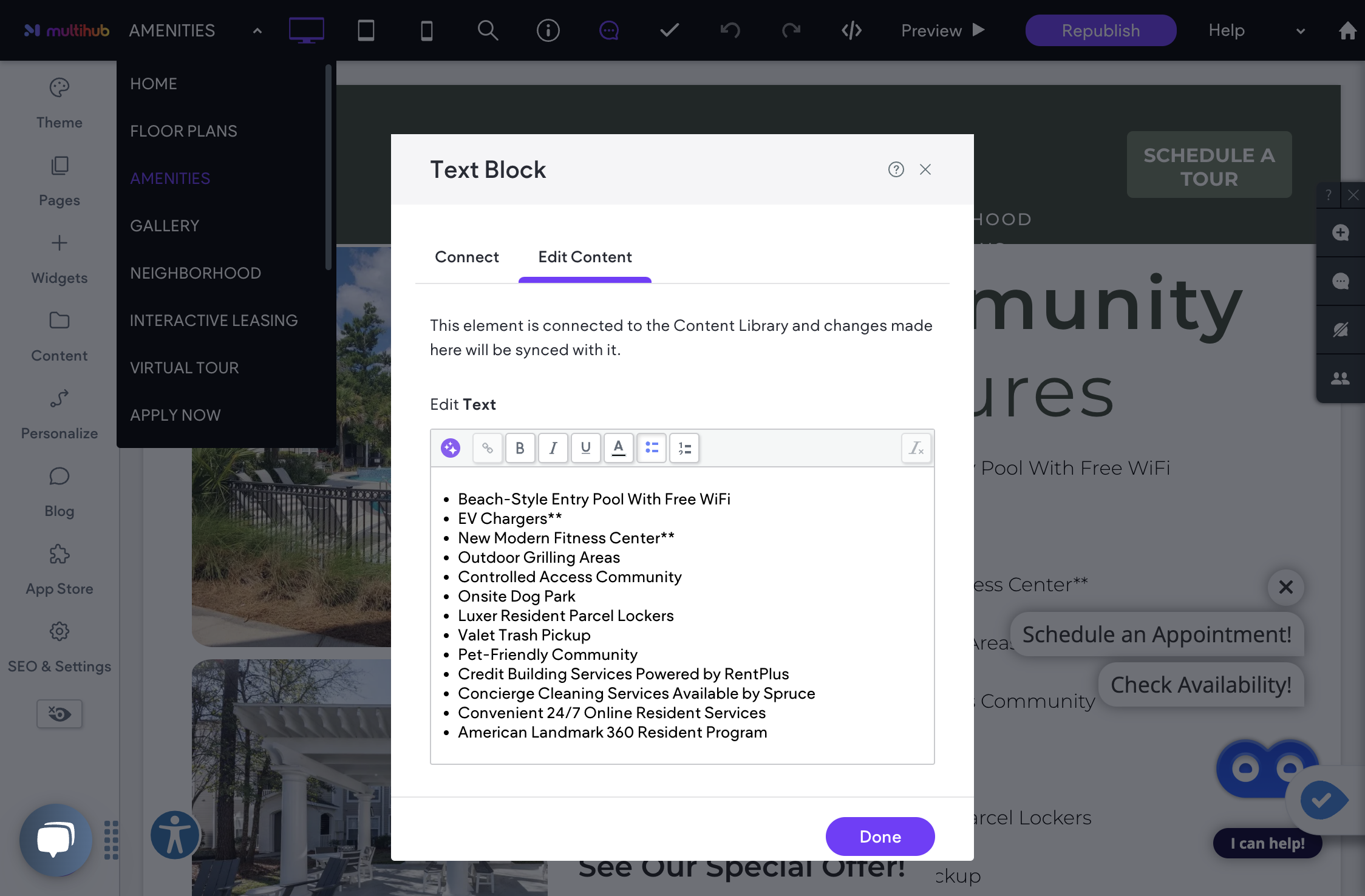Select FLOOR PLANS page from list
The width and height of the screenshot is (1365, 896).
(183, 131)
